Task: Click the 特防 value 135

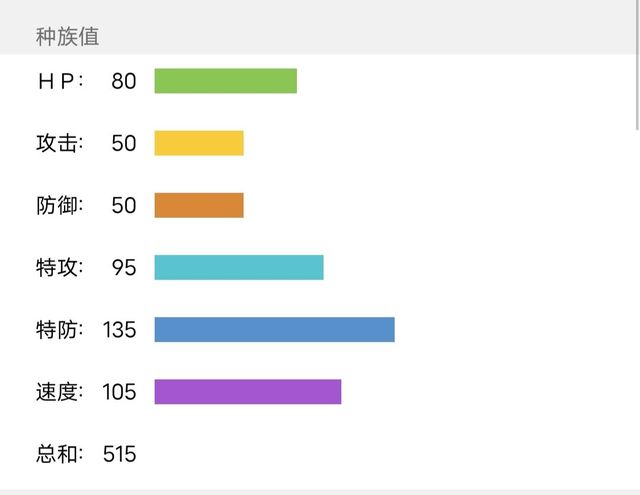Action: click(x=119, y=329)
